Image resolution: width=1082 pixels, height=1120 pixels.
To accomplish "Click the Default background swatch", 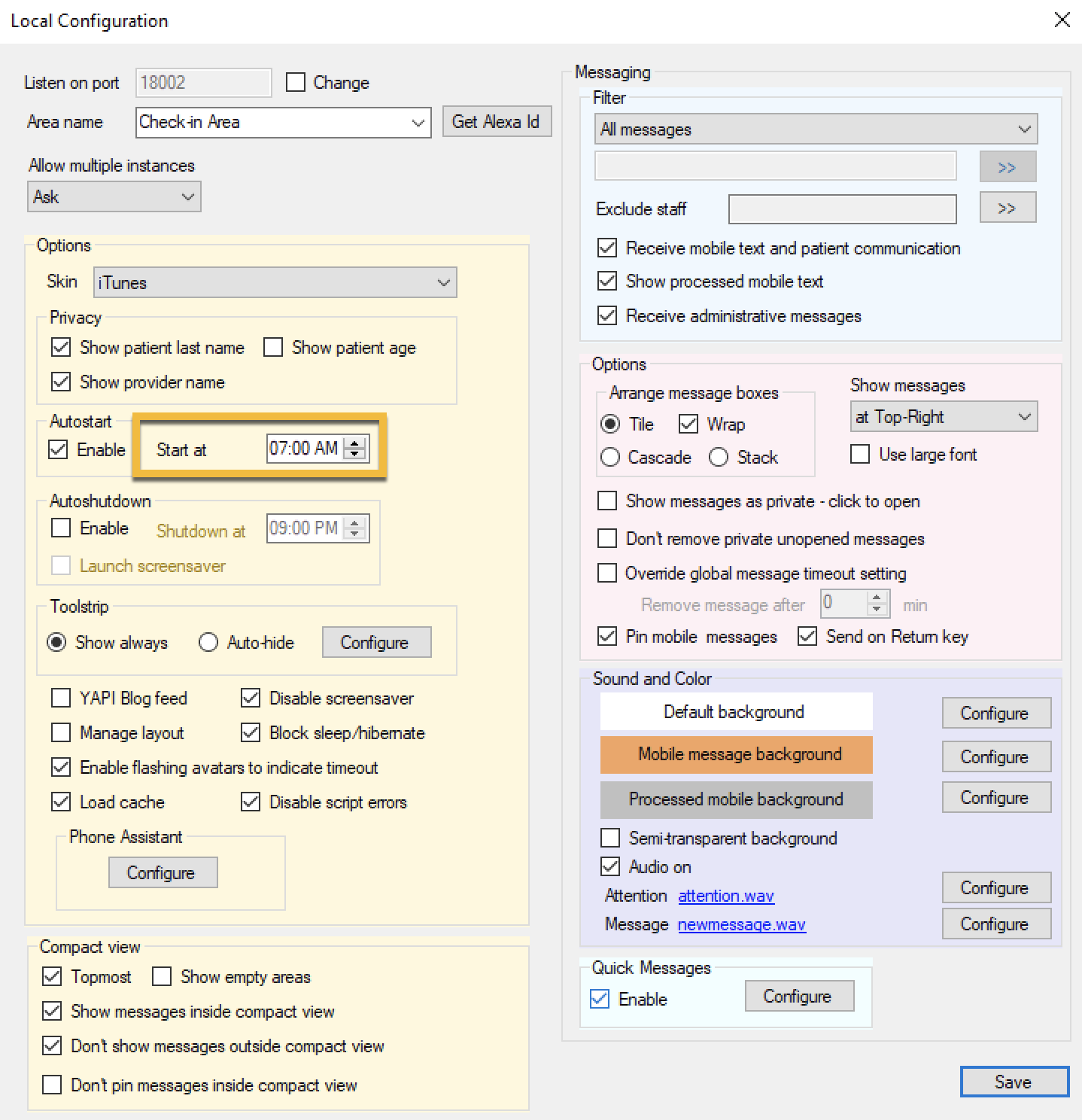I will (x=736, y=711).
